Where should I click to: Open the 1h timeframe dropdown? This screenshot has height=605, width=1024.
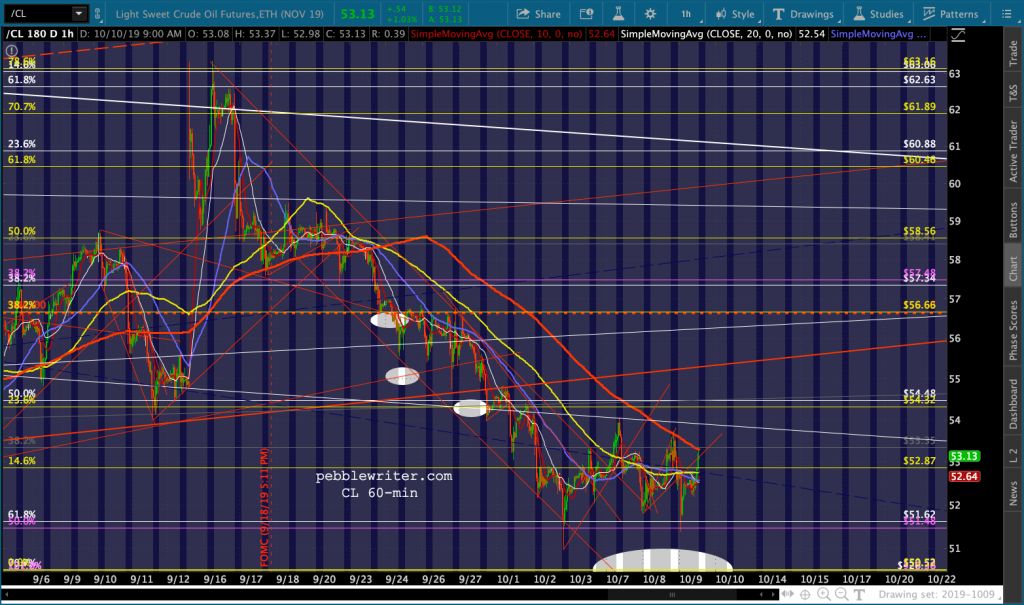tap(688, 14)
